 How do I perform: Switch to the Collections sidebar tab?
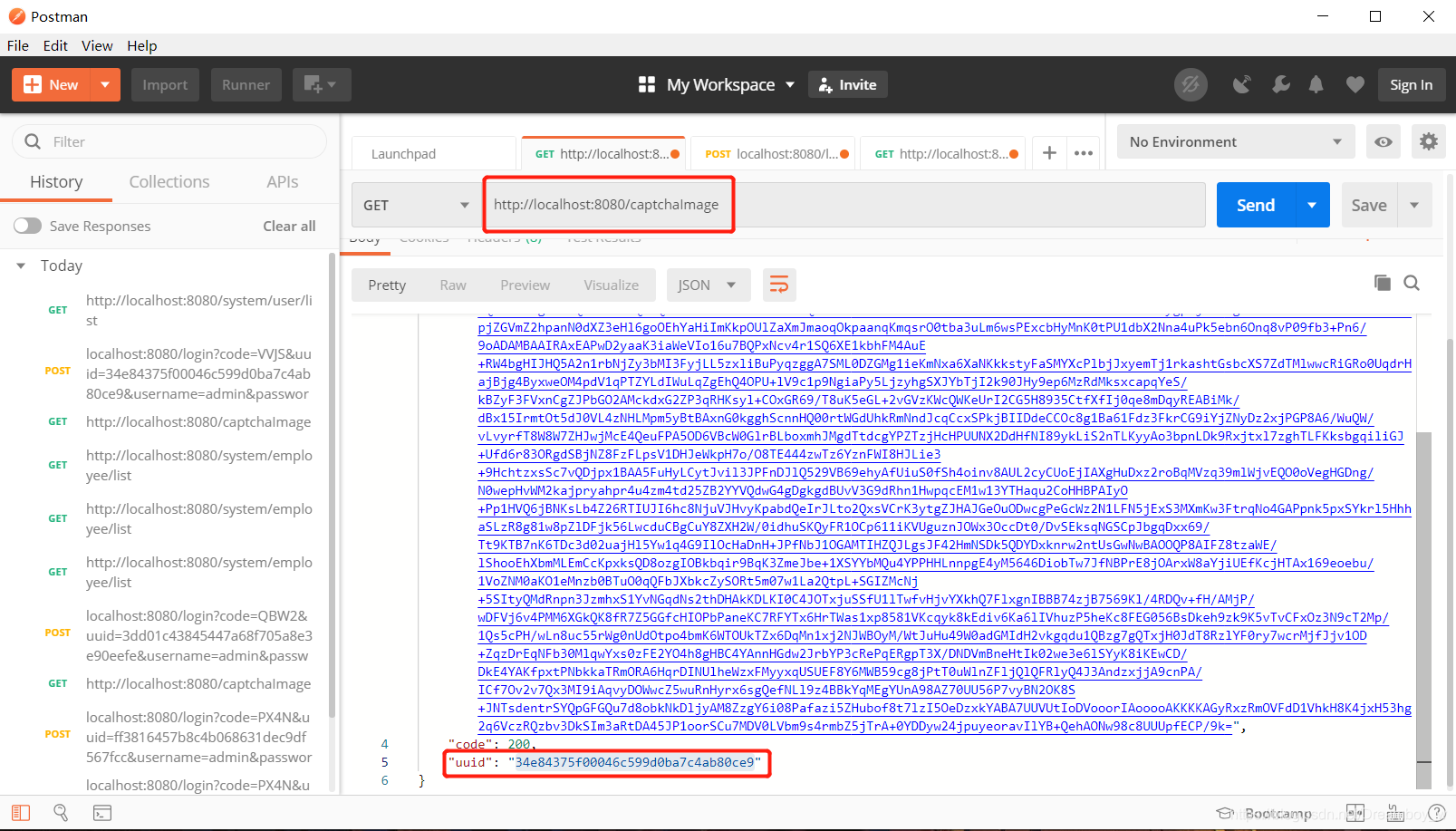169,182
